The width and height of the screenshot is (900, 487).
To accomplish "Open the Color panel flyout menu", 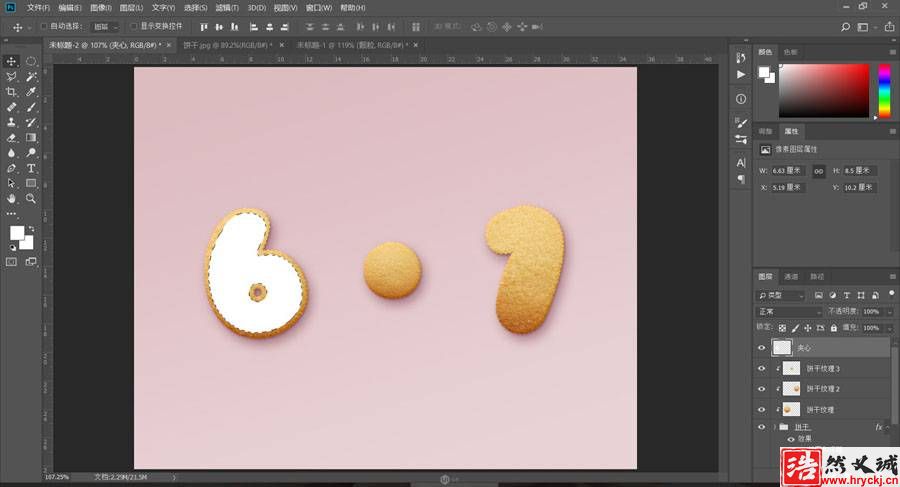I will 893,52.
